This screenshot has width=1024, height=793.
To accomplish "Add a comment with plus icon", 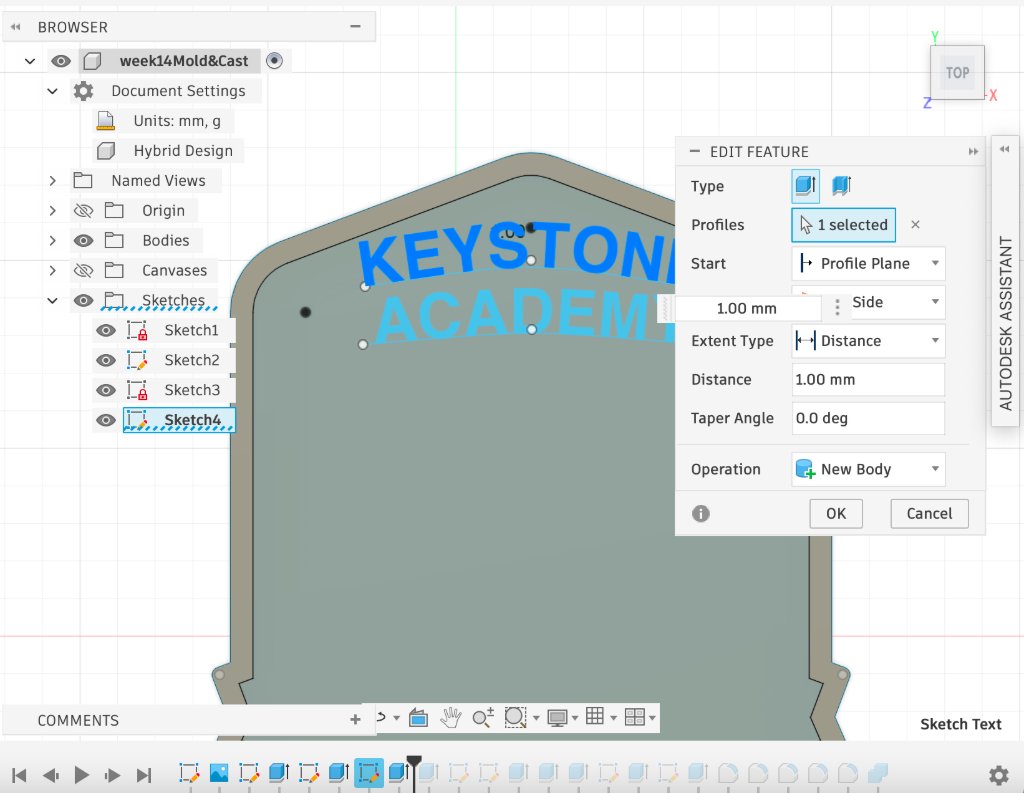I will pos(355,719).
